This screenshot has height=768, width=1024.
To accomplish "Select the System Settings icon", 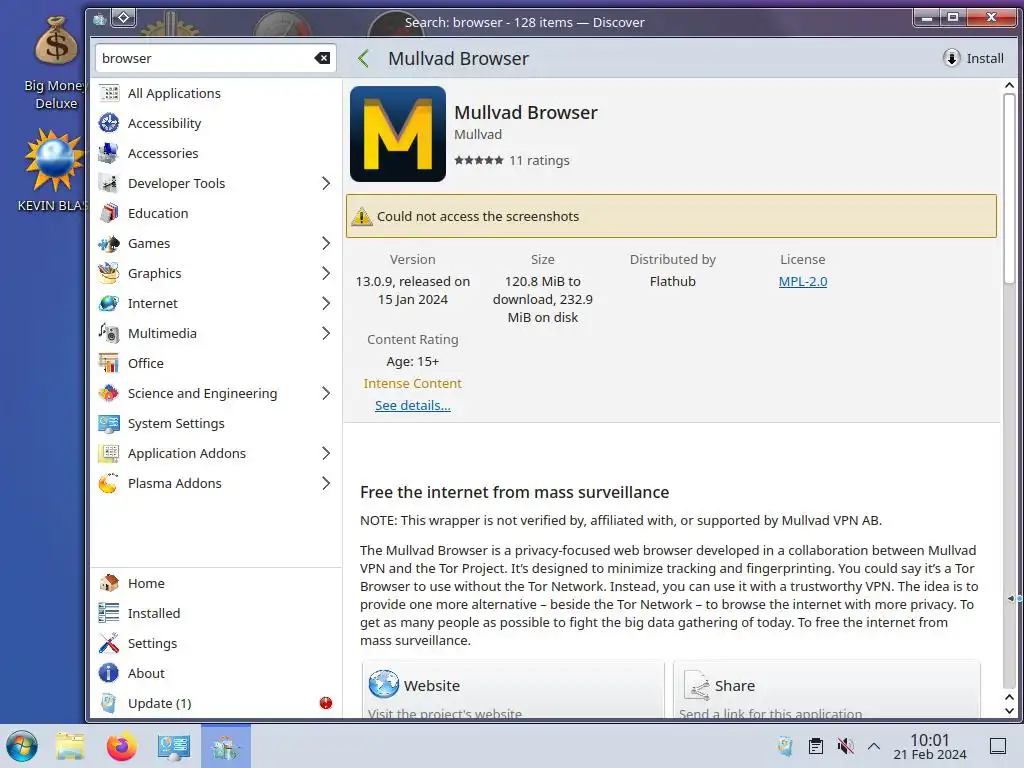I will (x=109, y=424).
